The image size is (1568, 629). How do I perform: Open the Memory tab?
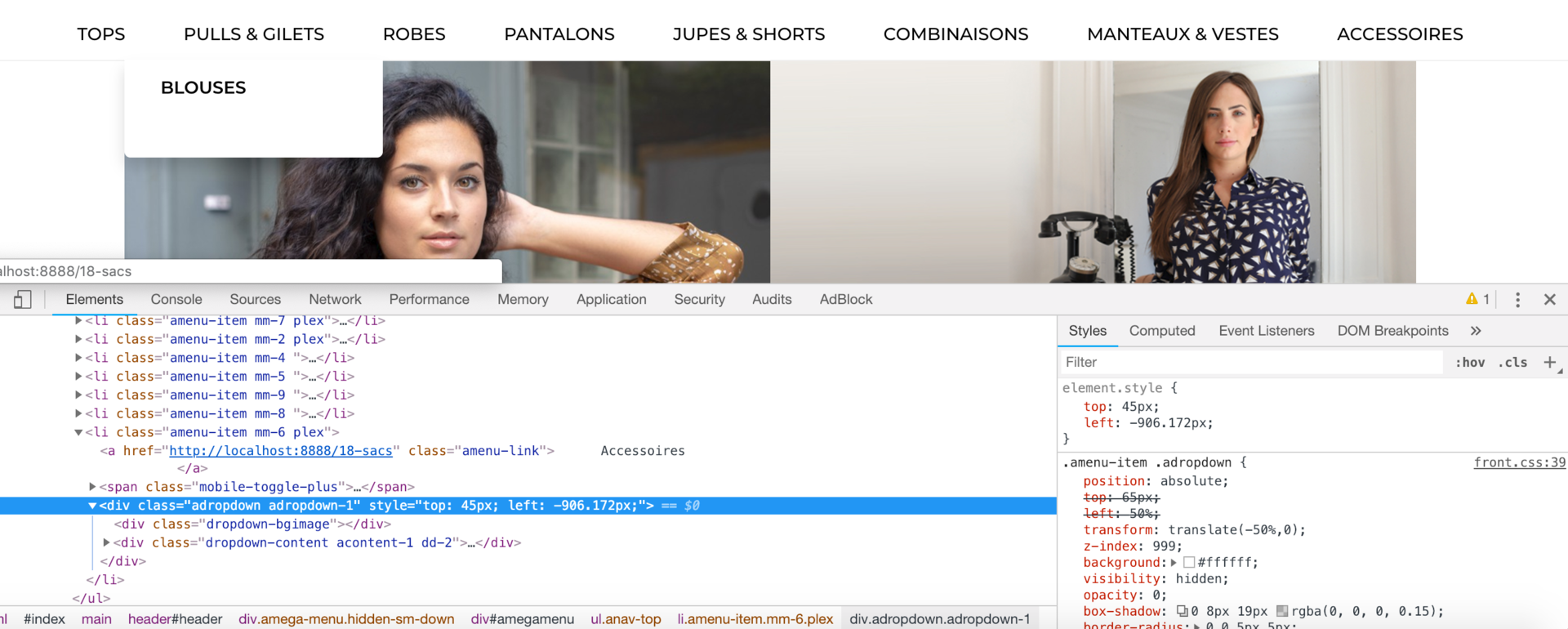point(523,300)
